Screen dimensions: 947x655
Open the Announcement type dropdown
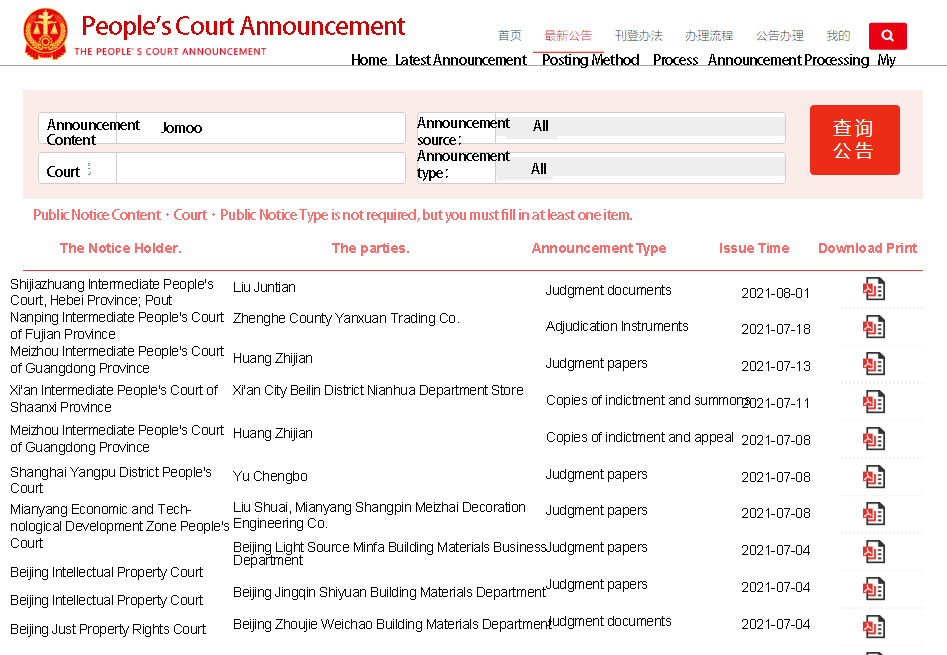[x=640, y=169]
